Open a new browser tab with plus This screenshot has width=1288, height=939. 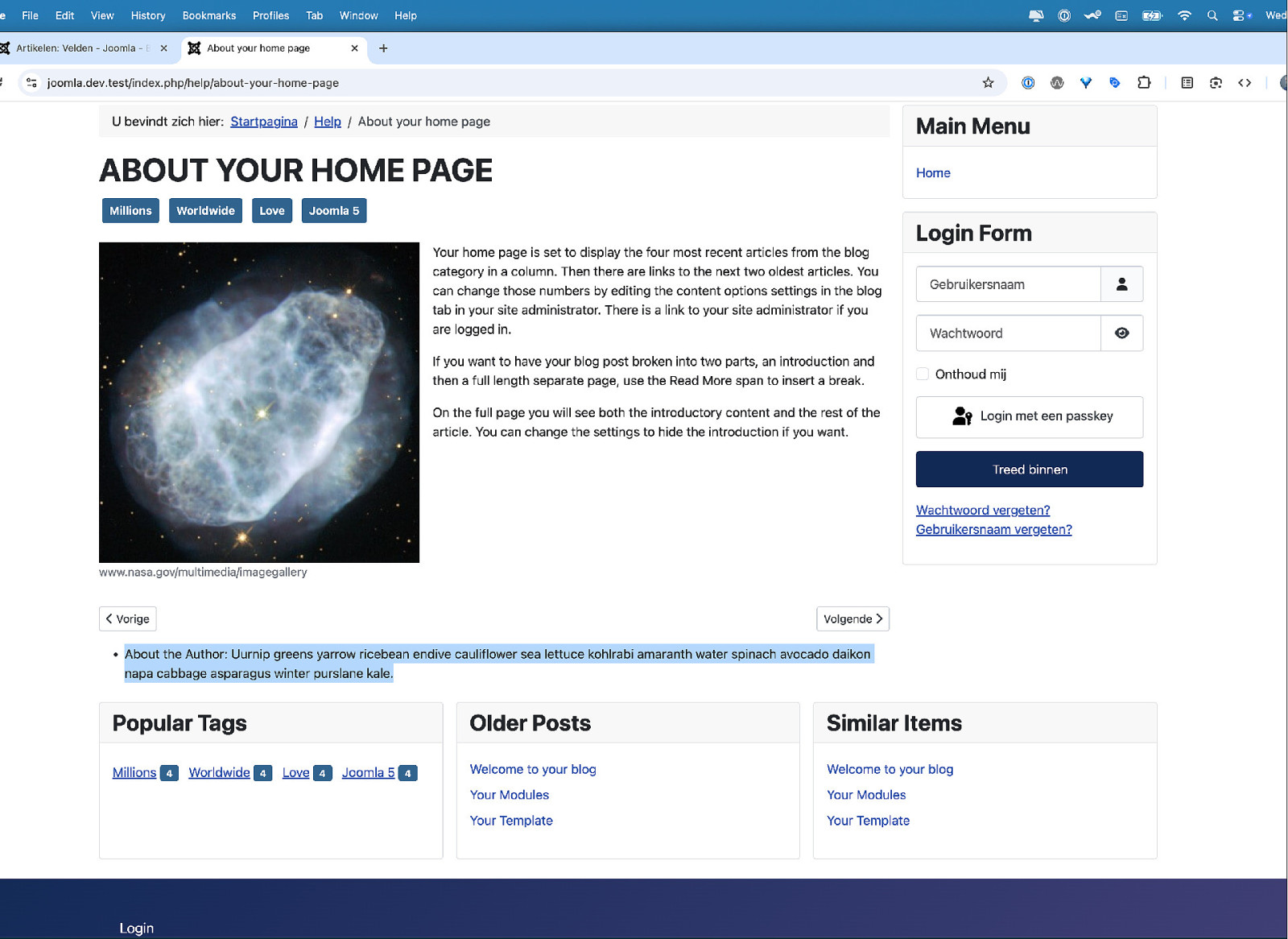point(383,48)
